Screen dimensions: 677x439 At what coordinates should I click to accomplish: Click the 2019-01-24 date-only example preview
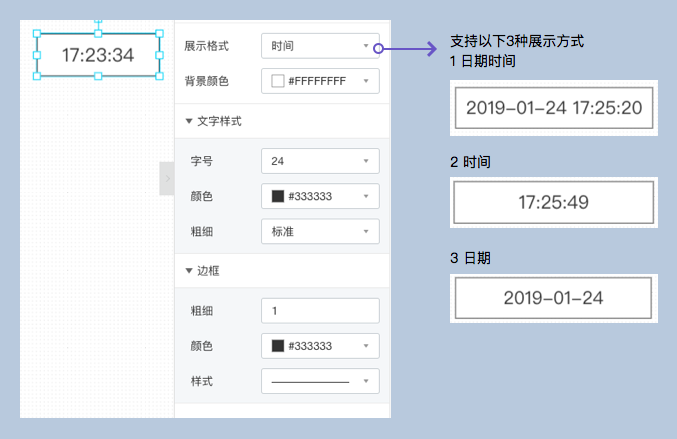(x=553, y=298)
